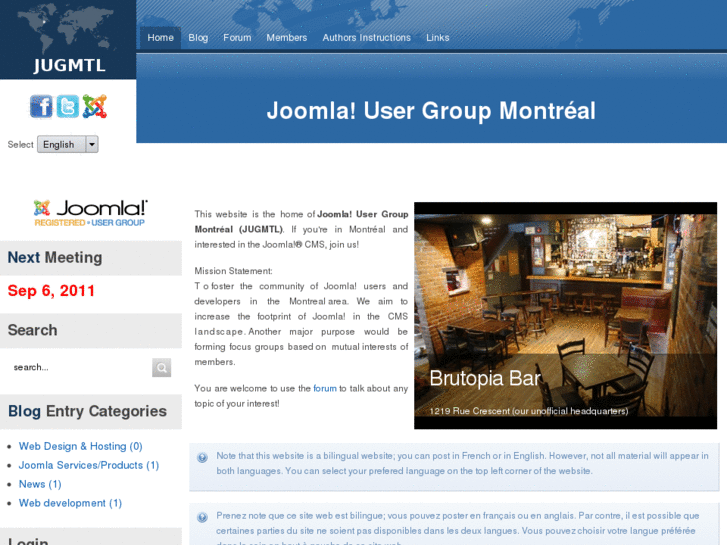727x545 pixels.
Task: Click in the search text field
Action: [80, 367]
